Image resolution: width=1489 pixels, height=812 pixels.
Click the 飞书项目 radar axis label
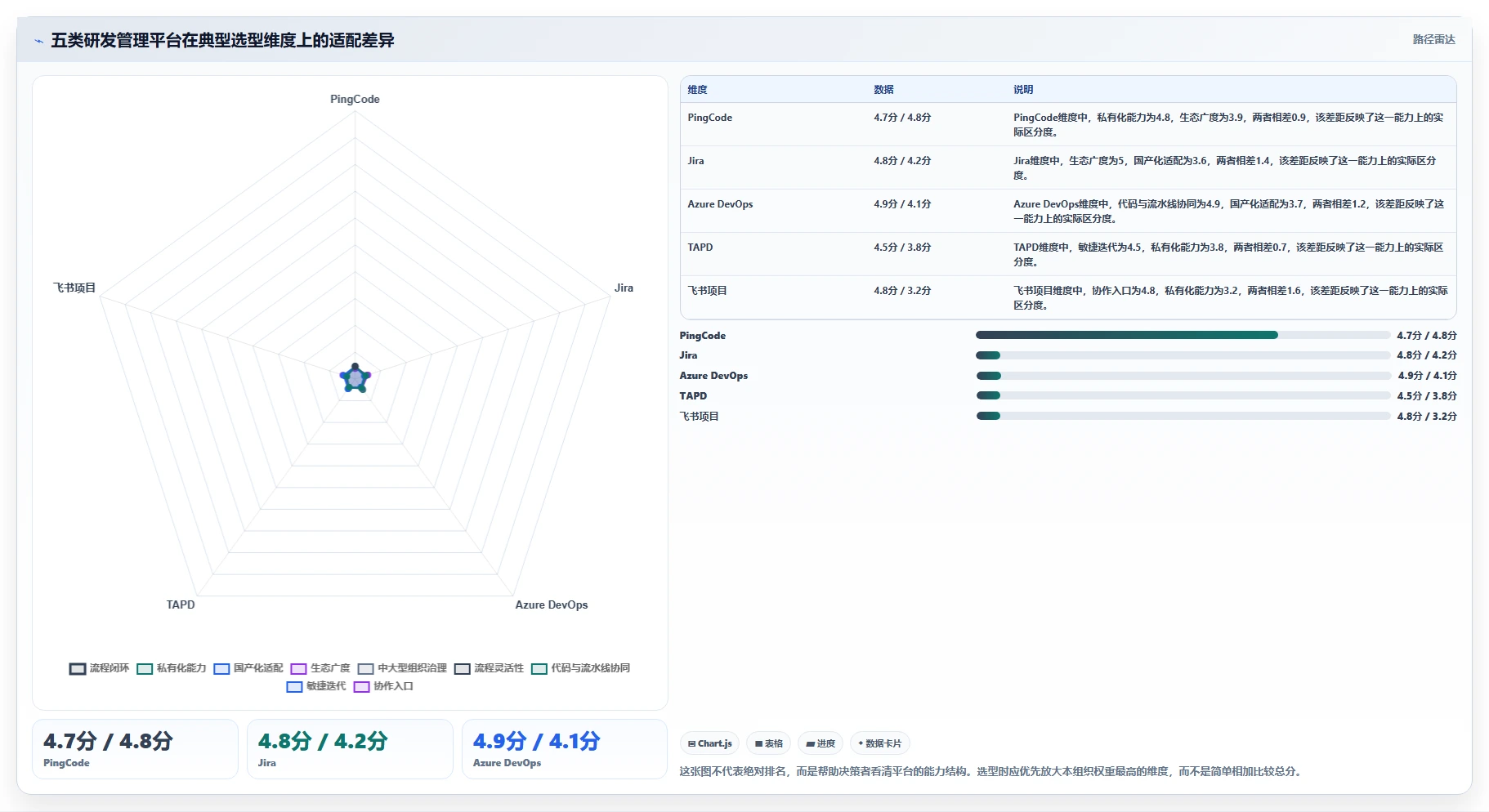(74, 288)
